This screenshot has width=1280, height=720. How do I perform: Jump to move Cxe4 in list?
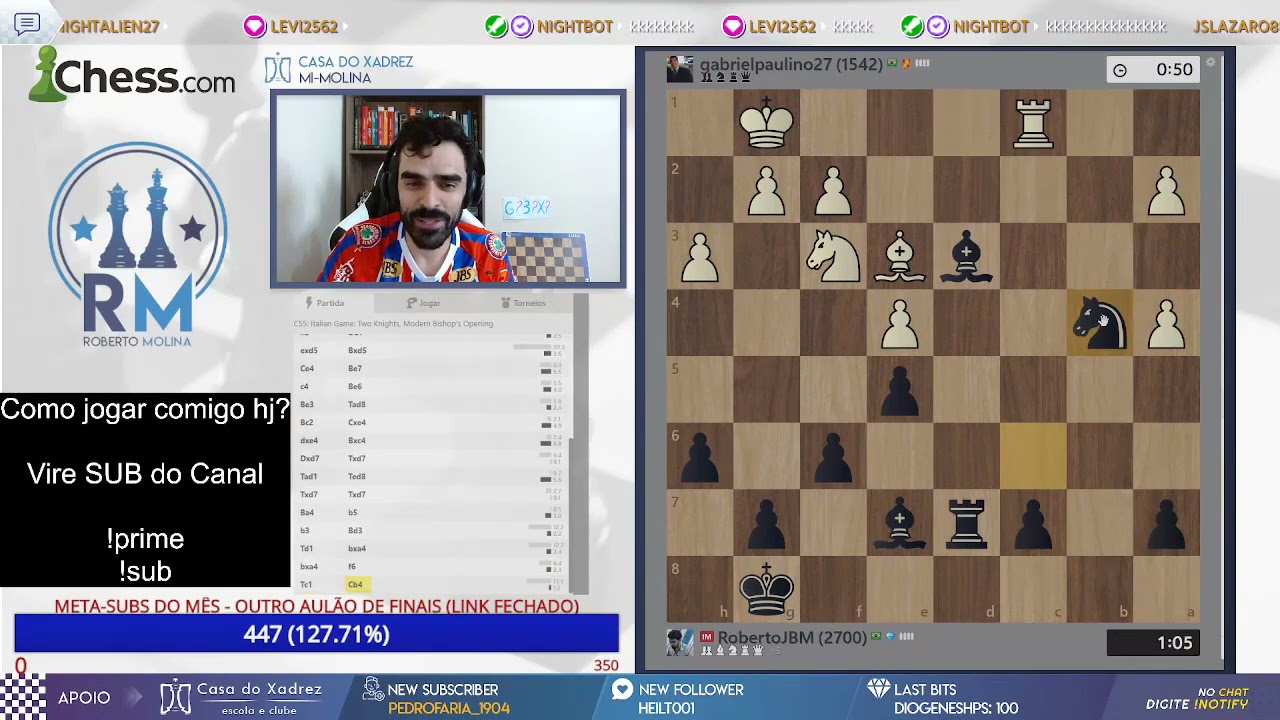(x=356, y=422)
